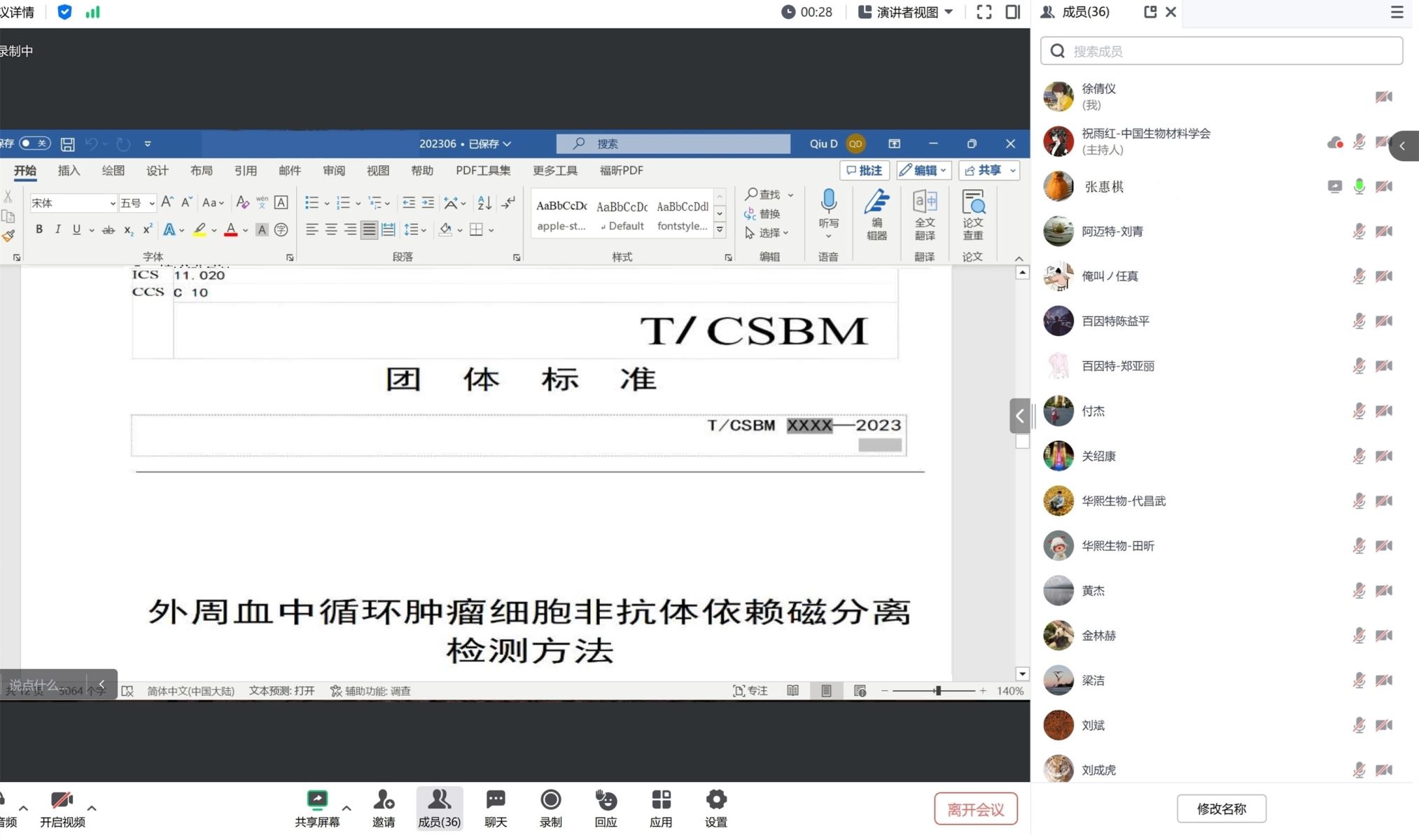Viewport: 1419px width, 840px height.
Task: Open the Word 插入 ribbon tab
Action: coord(69,171)
